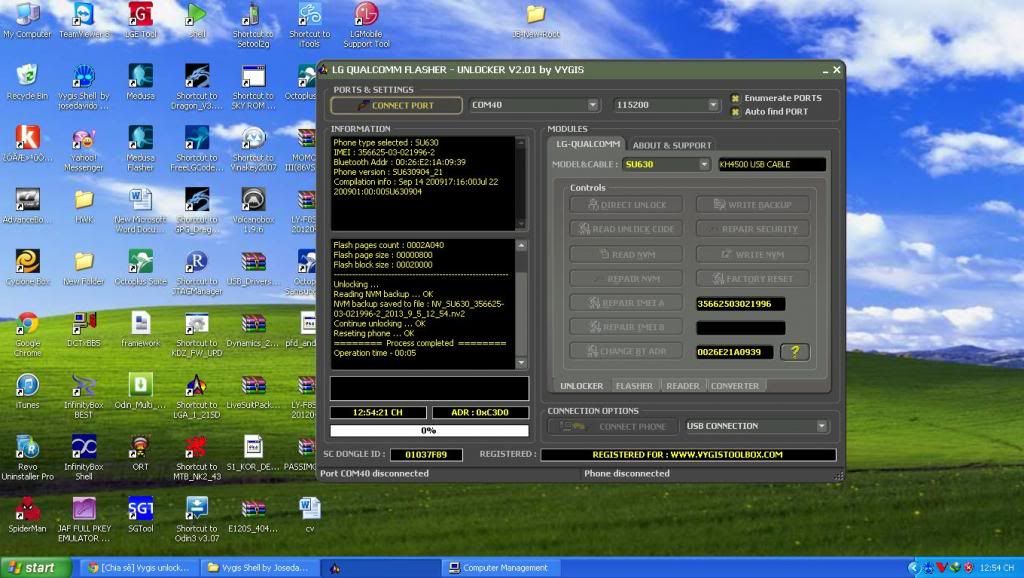Select the READER tab
1024x578 pixels.
coord(682,386)
